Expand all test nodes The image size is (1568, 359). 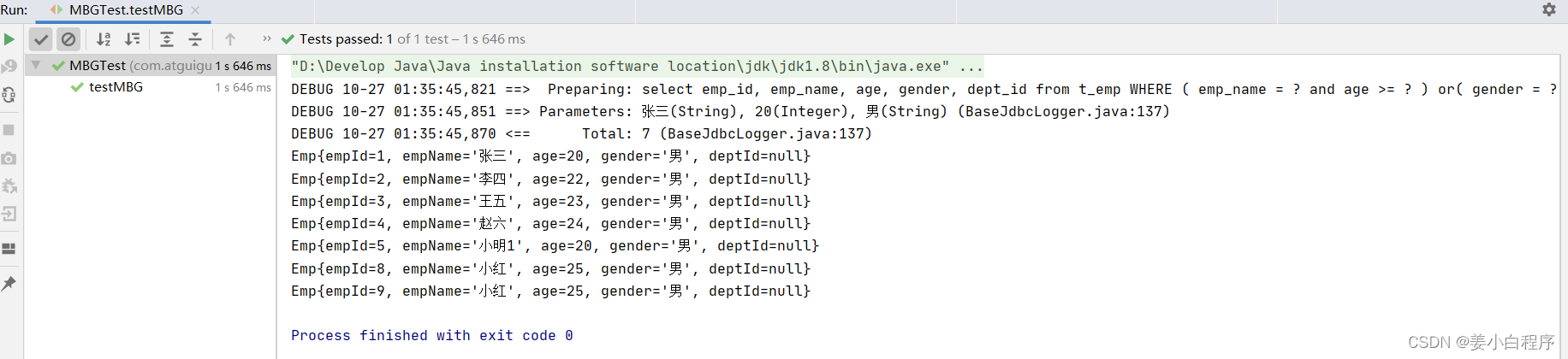pyautogui.click(x=167, y=39)
